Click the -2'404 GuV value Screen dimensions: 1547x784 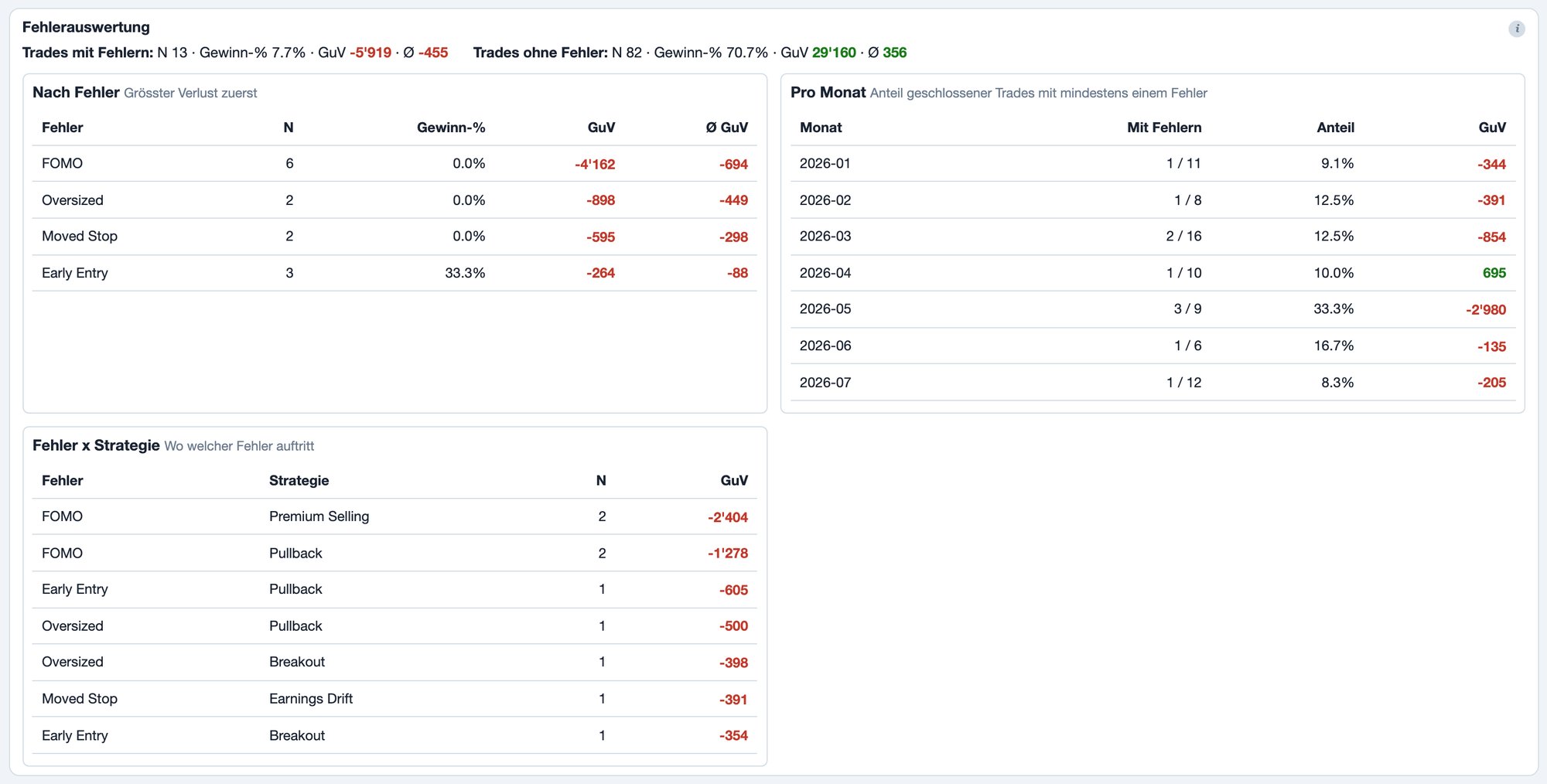pos(728,517)
